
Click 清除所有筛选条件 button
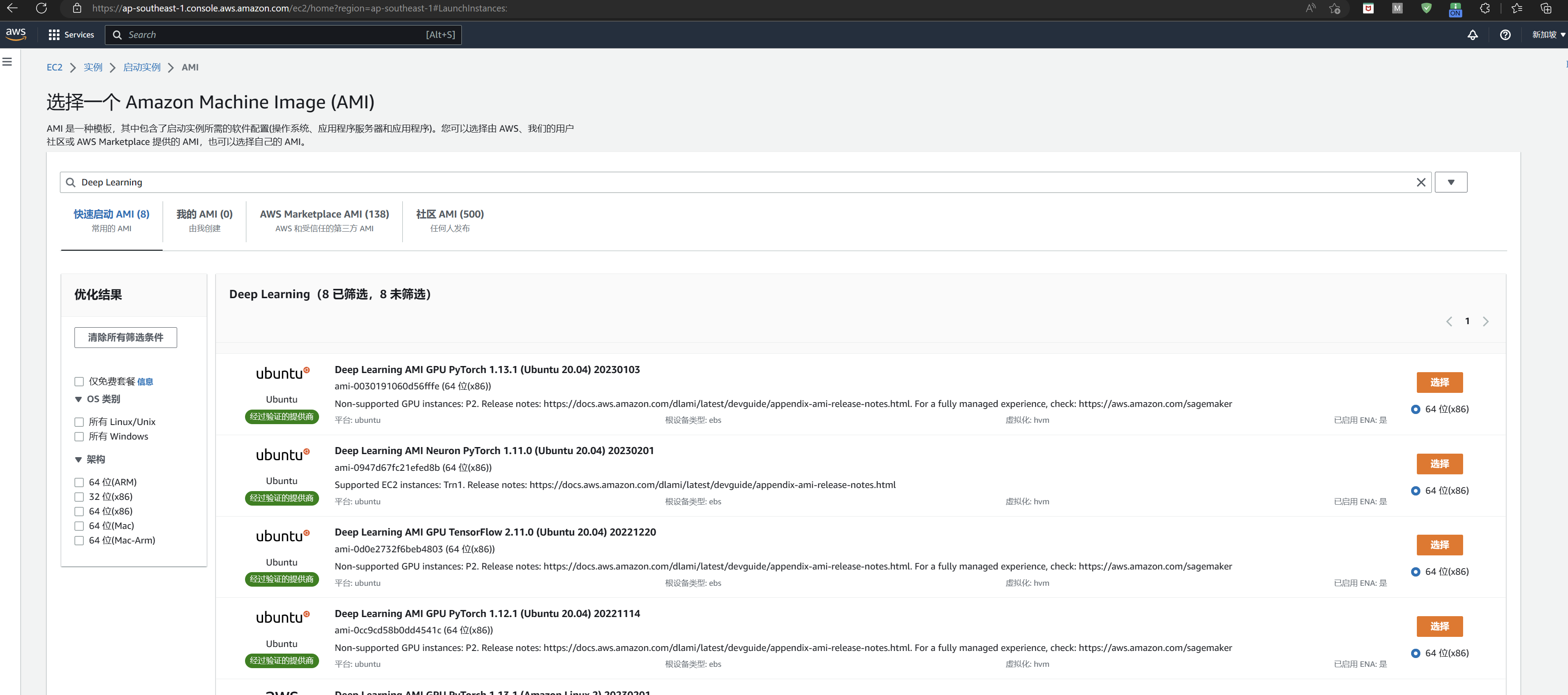(x=126, y=337)
